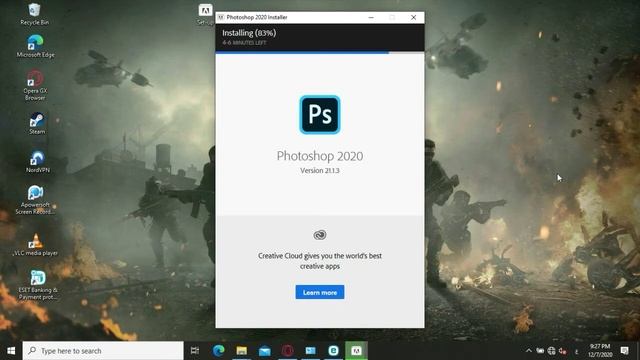Open the Mail app from the taskbar
The image size is (640, 360).
(264, 351)
